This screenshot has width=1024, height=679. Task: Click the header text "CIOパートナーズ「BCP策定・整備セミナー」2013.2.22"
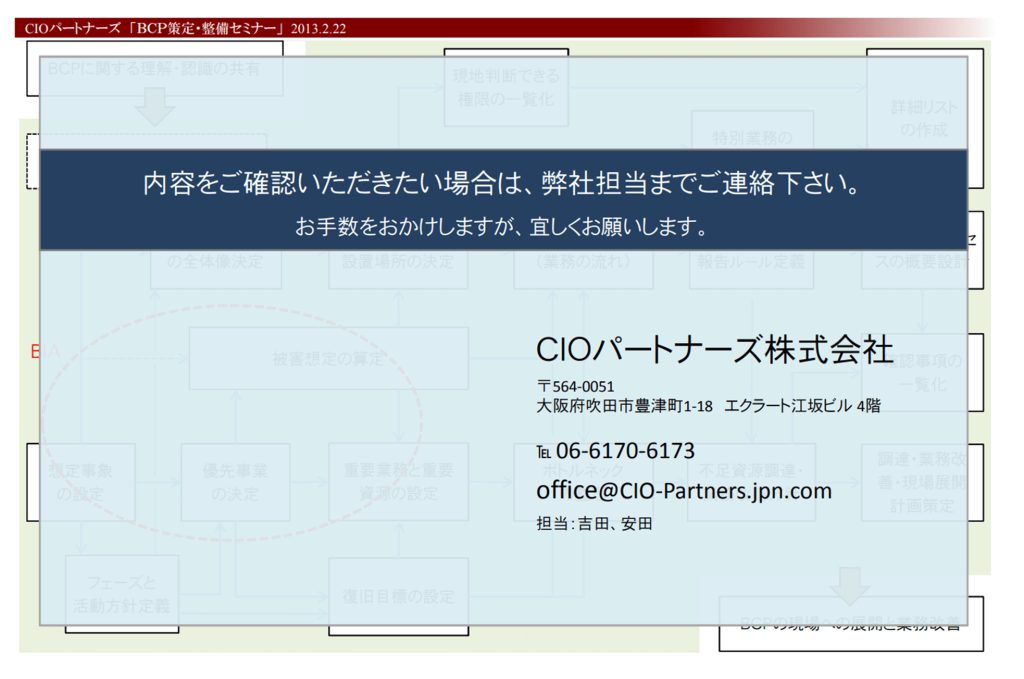(185, 28)
